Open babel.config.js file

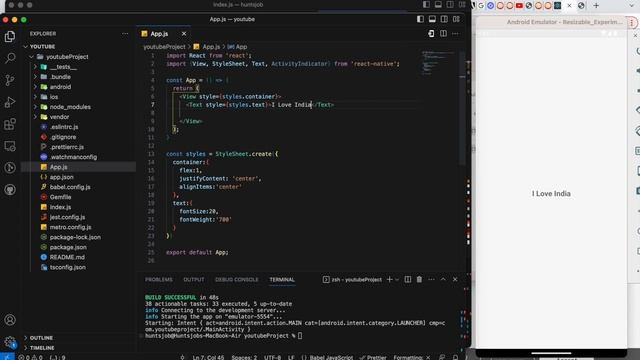point(70,187)
